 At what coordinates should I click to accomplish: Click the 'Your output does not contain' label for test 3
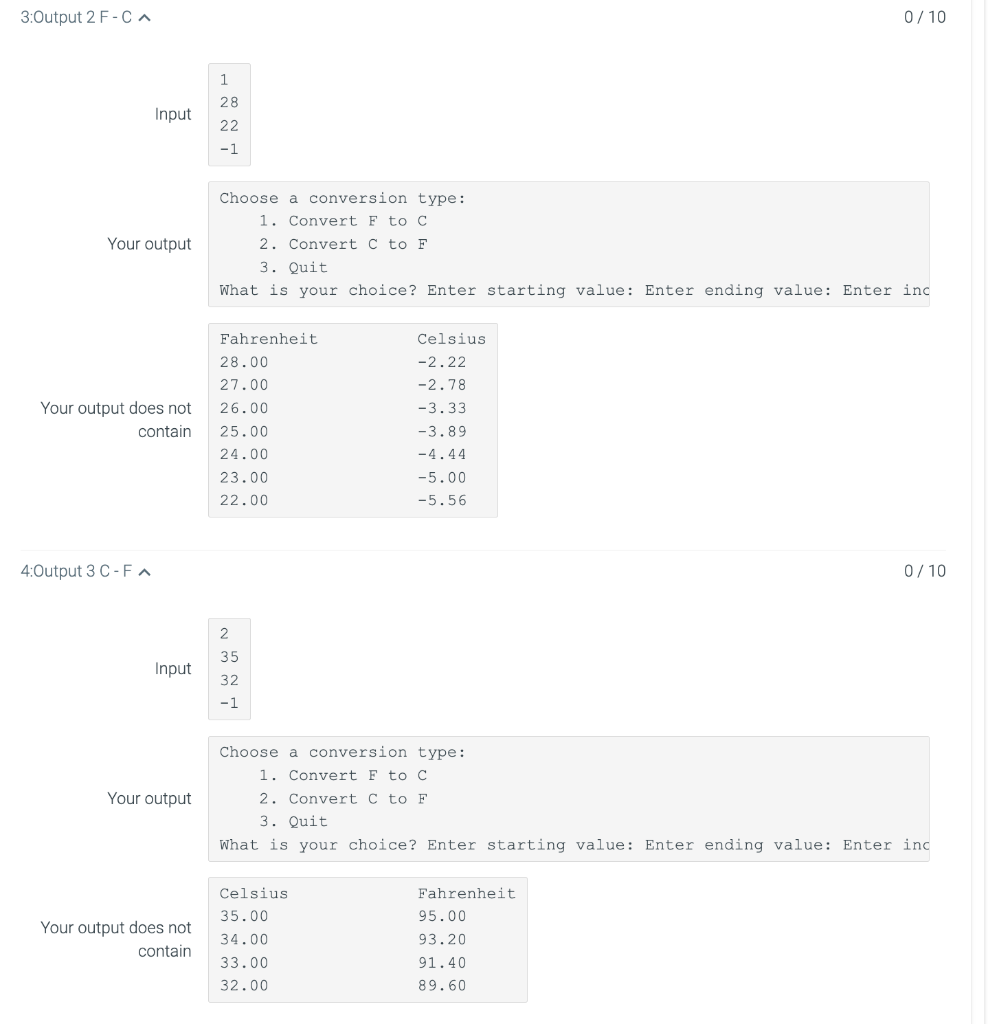pos(115,420)
